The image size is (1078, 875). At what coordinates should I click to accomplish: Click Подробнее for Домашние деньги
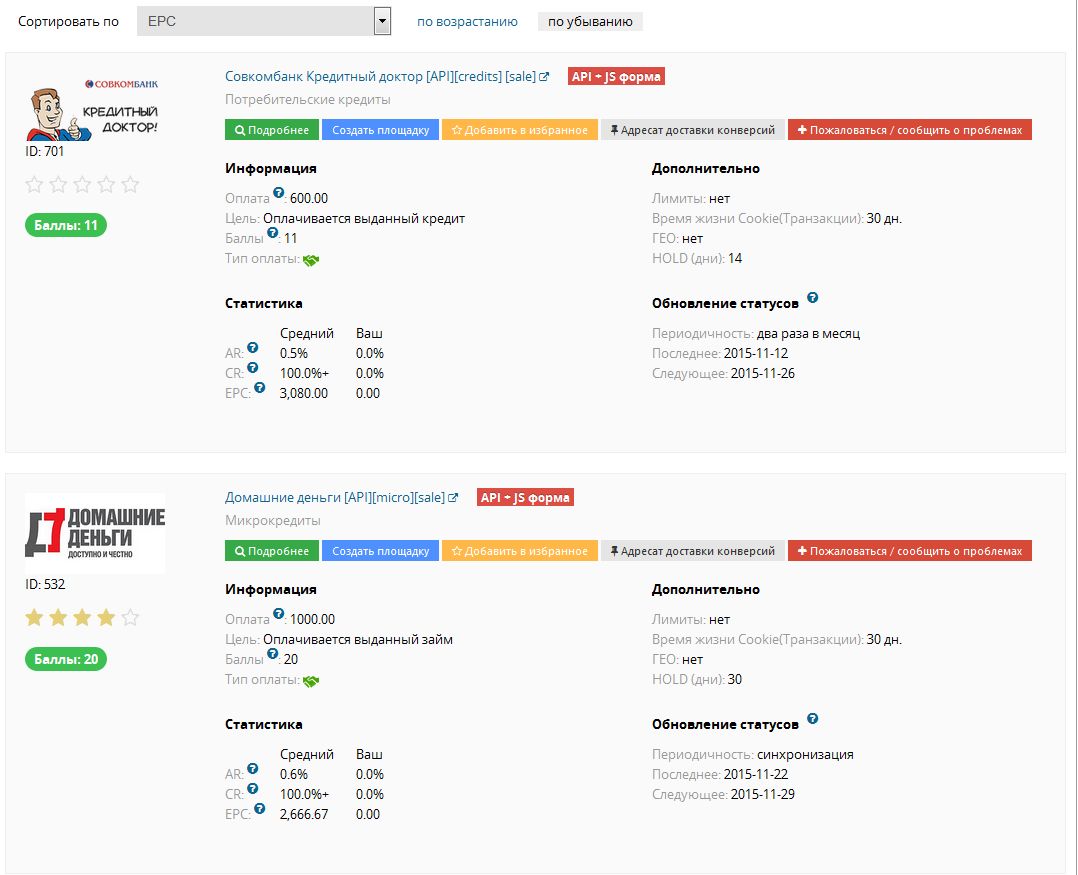pyautogui.click(x=272, y=551)
